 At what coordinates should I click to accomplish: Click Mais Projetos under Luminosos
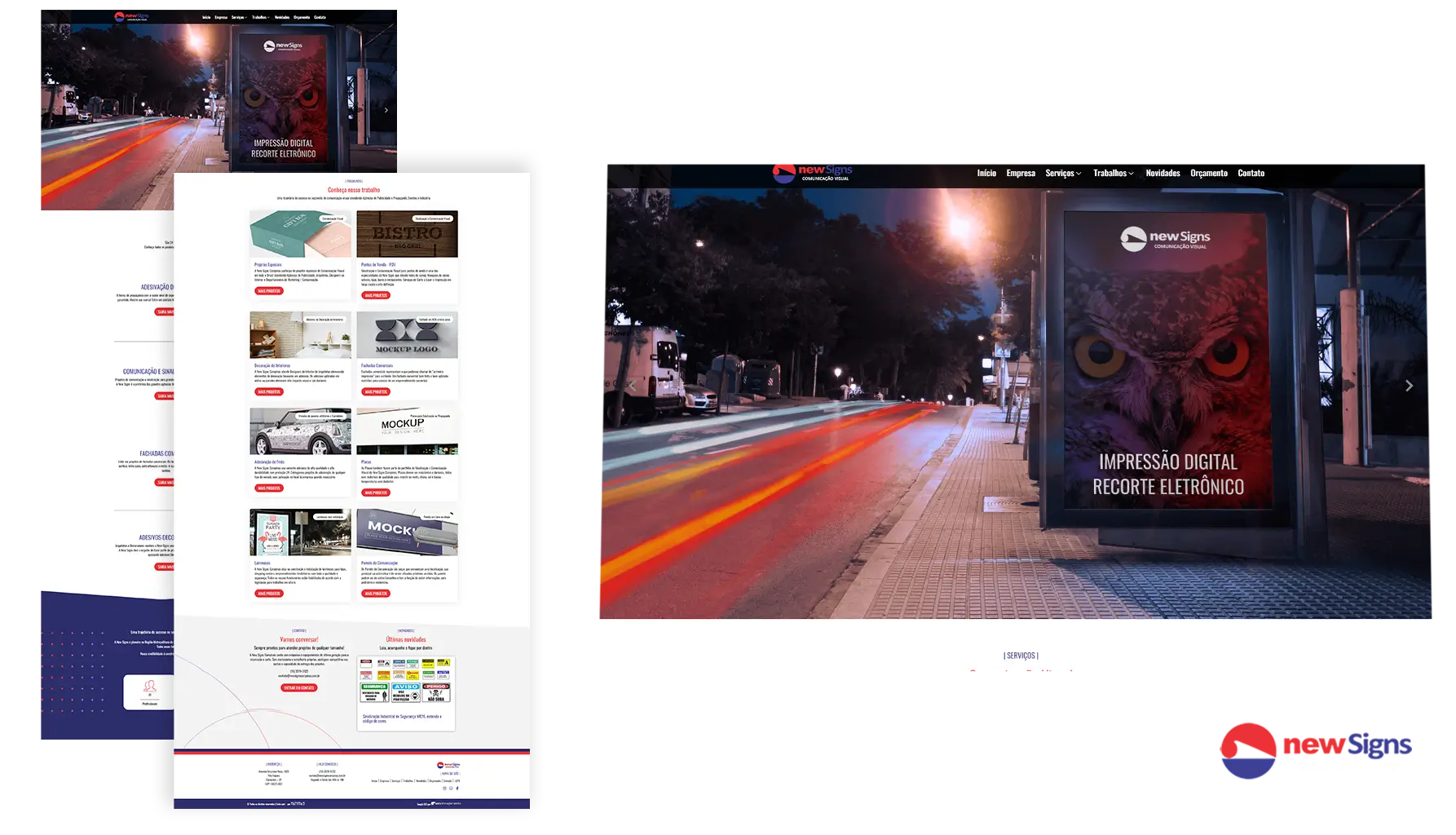pos(269,594)
